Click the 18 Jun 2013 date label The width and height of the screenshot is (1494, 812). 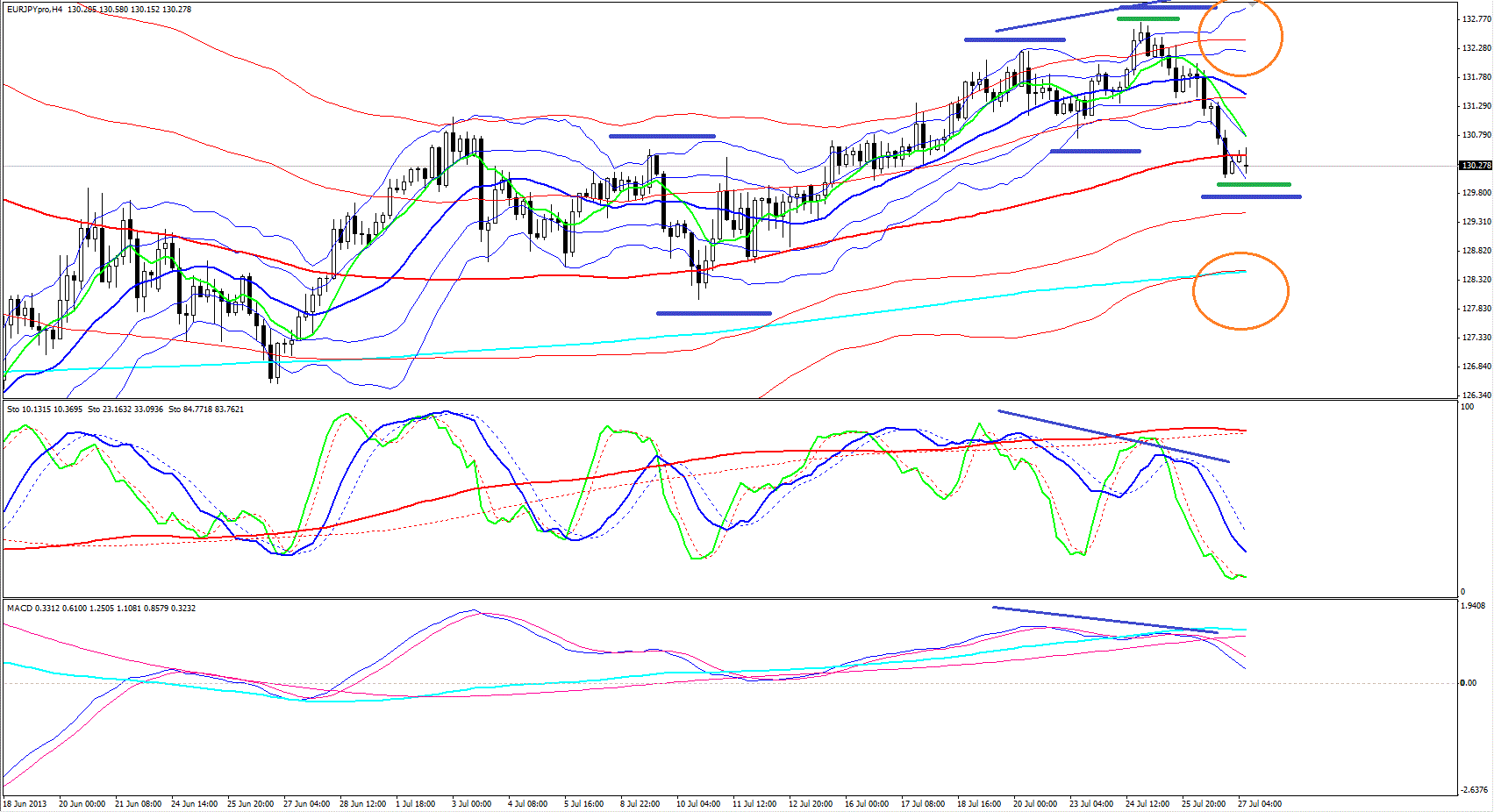pos(25,803)
